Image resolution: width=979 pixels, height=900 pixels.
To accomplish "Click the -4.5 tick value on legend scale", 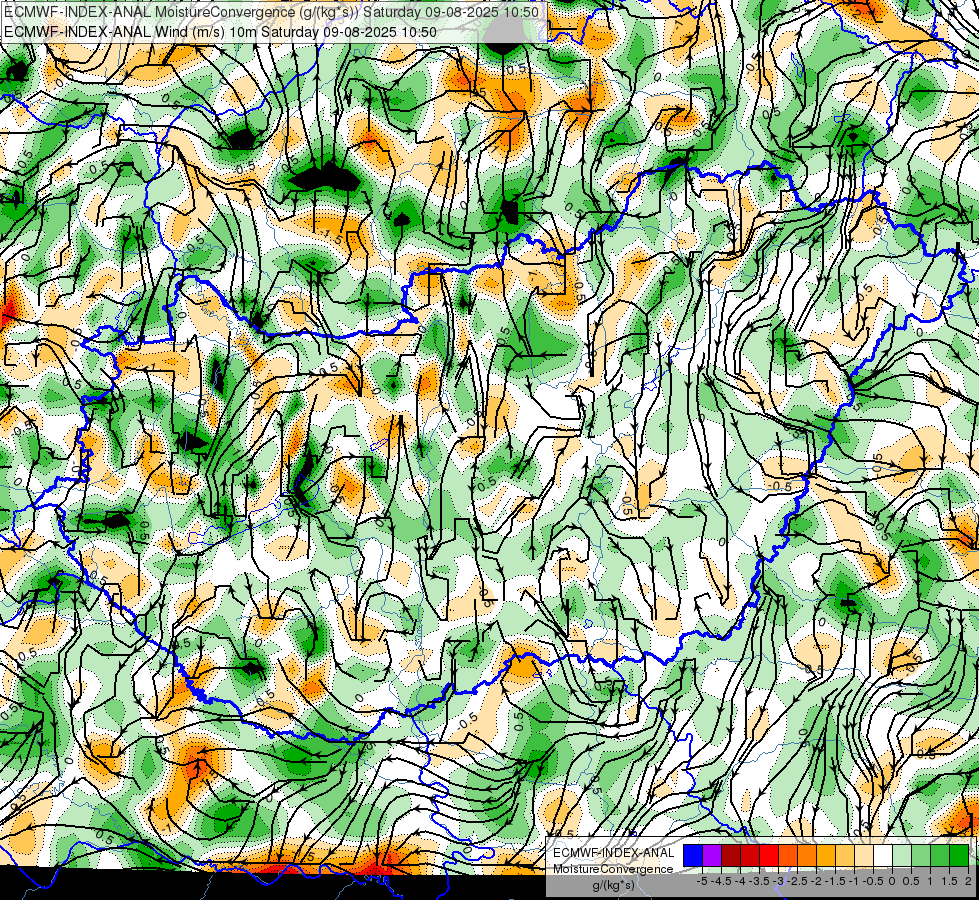I will [x=722, y=881].
